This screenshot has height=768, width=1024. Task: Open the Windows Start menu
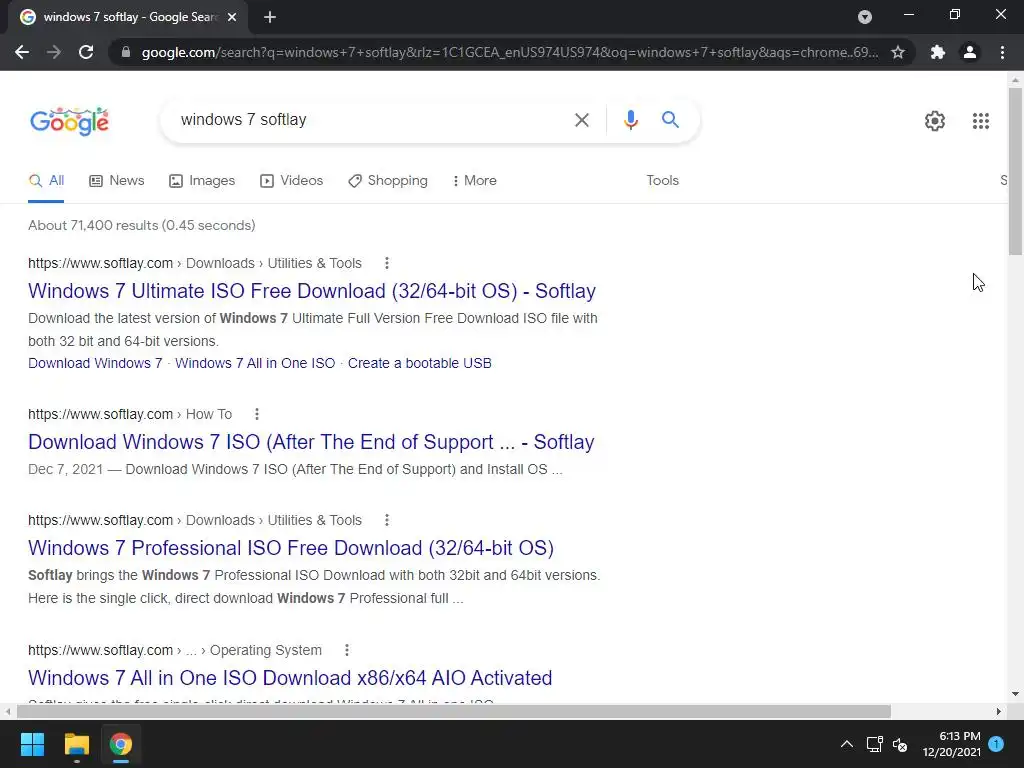pyautogui.click(x=32, y=744)
